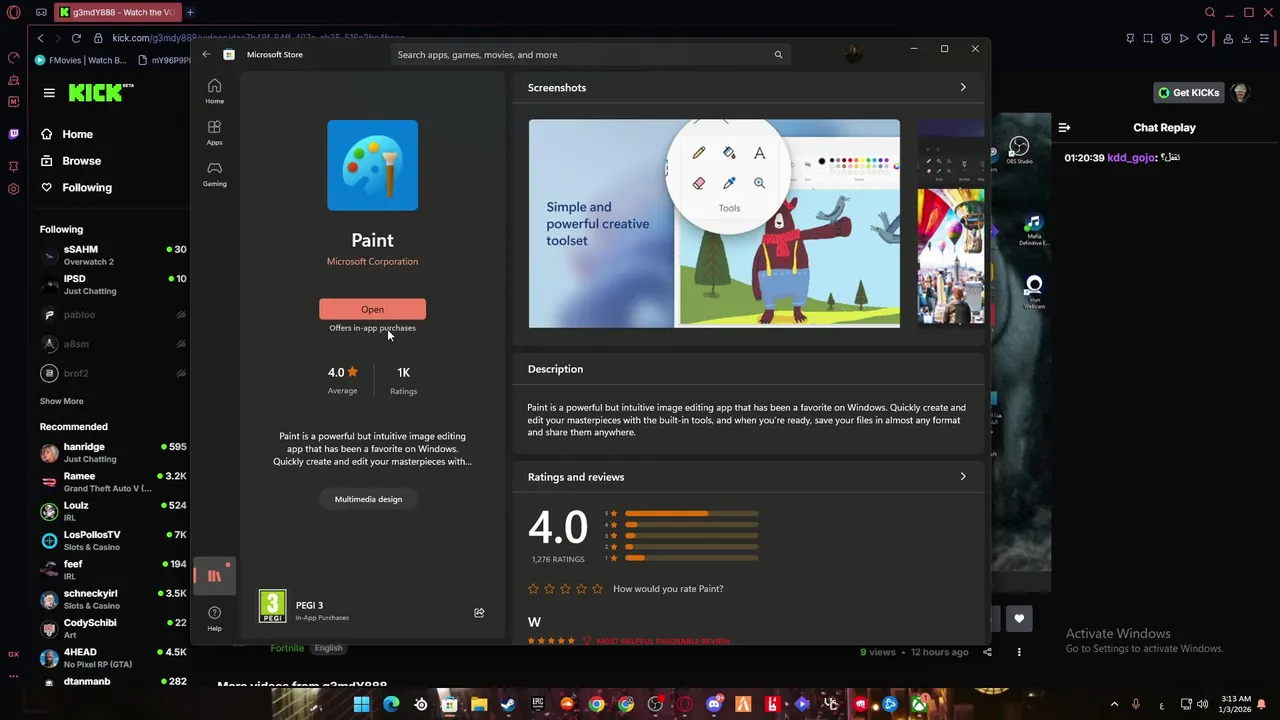Open LosPollosTV recommended channel
This screenshot has width=1280, height=720.
pyautogui.click(x=113, y=541)
